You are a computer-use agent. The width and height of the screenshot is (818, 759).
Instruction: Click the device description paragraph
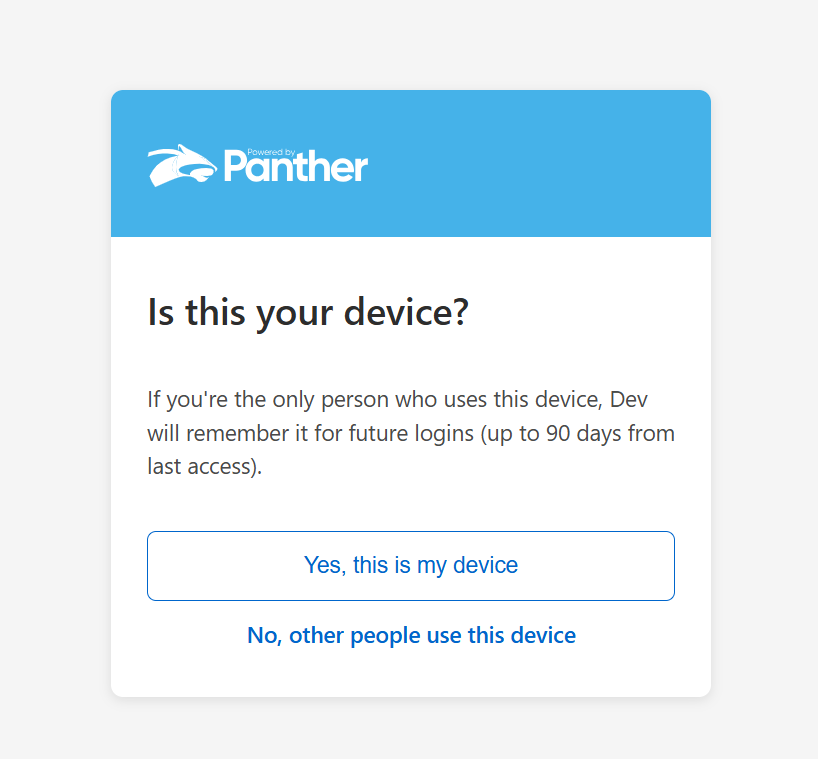[x=410, y=433]
